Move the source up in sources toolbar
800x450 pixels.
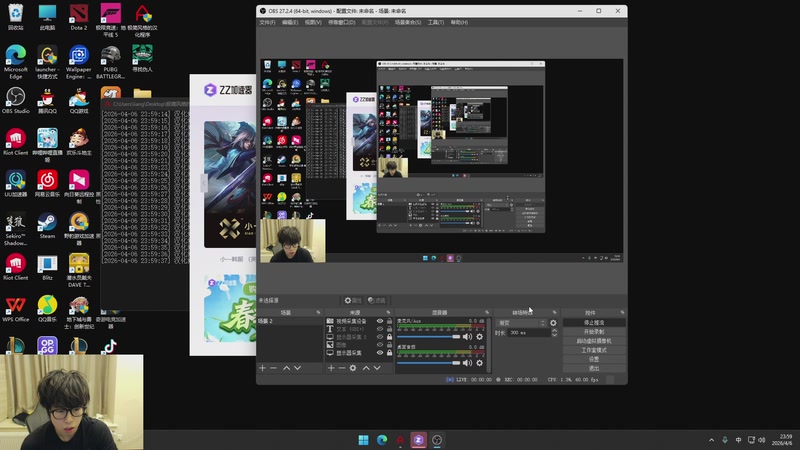(x=366, y=368)
